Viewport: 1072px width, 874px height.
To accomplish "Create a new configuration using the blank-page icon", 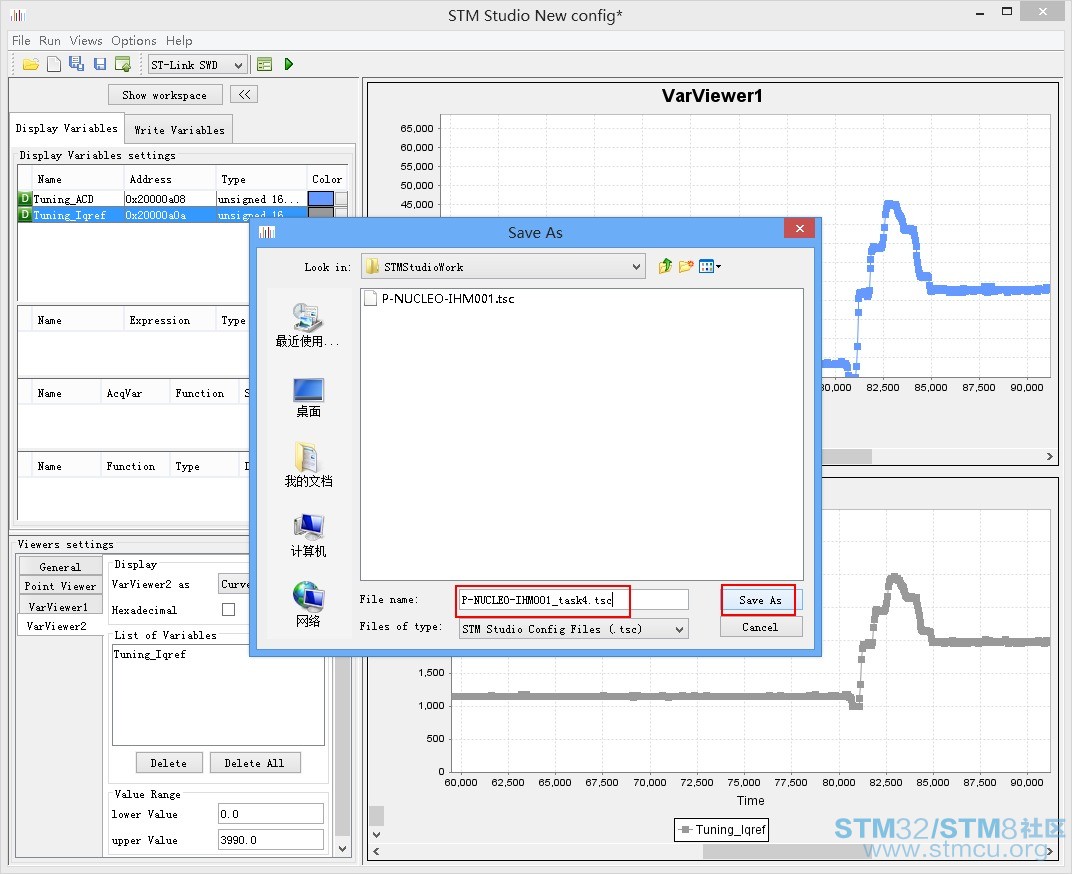I will (x=54, y=64).
